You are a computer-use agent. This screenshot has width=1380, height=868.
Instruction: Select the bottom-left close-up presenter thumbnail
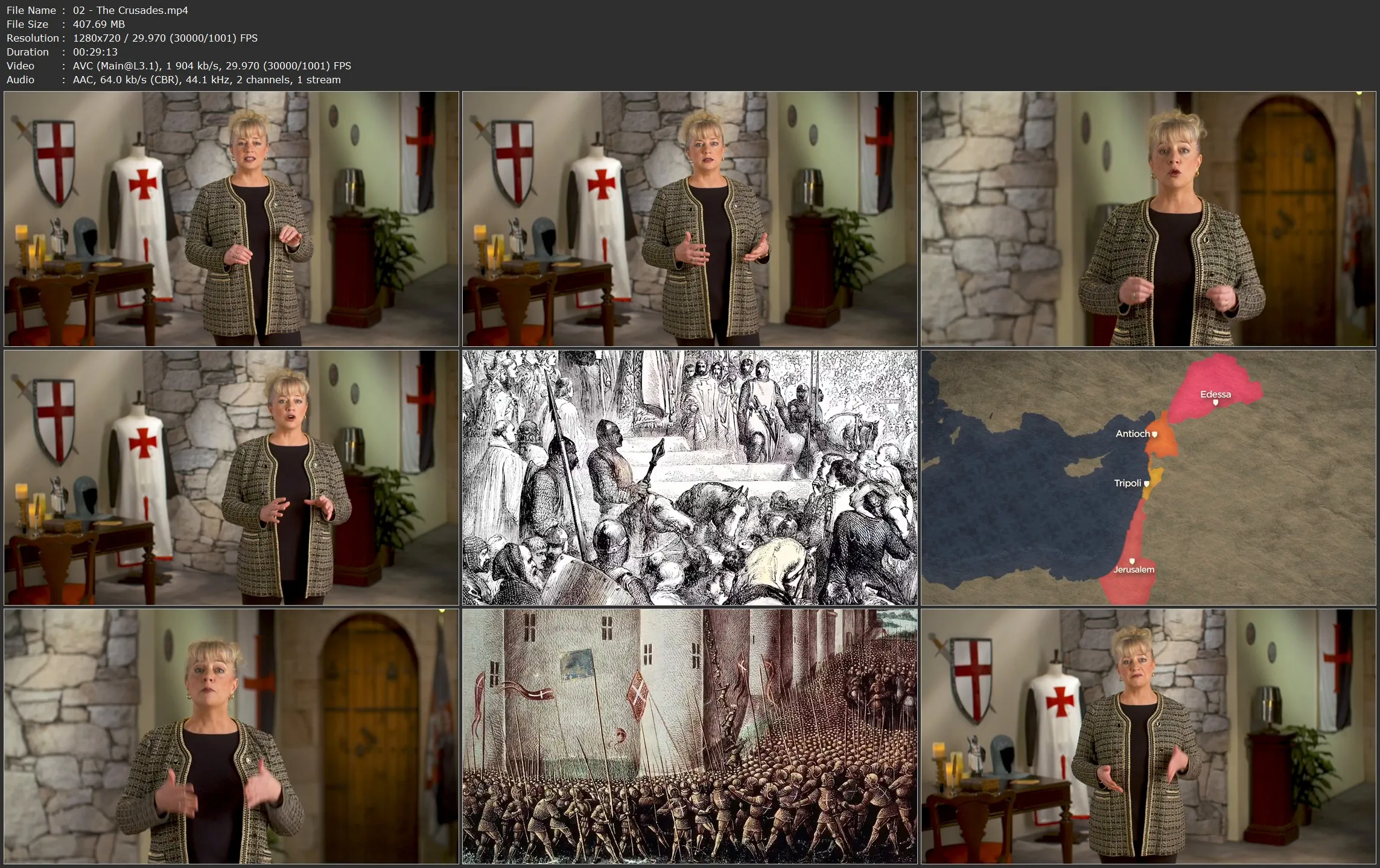pos(232,737)
